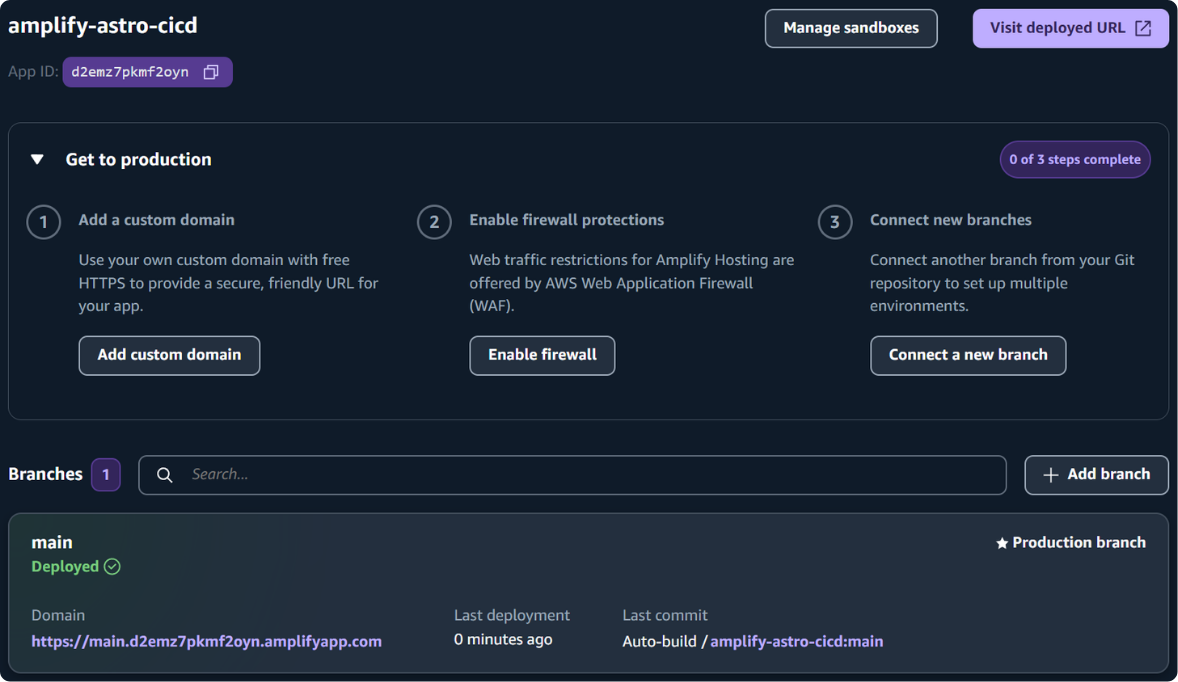This screenshot has height=682, width=1178.
Task: Click the plus icon on Add branch
Action: pos(1050,475)
